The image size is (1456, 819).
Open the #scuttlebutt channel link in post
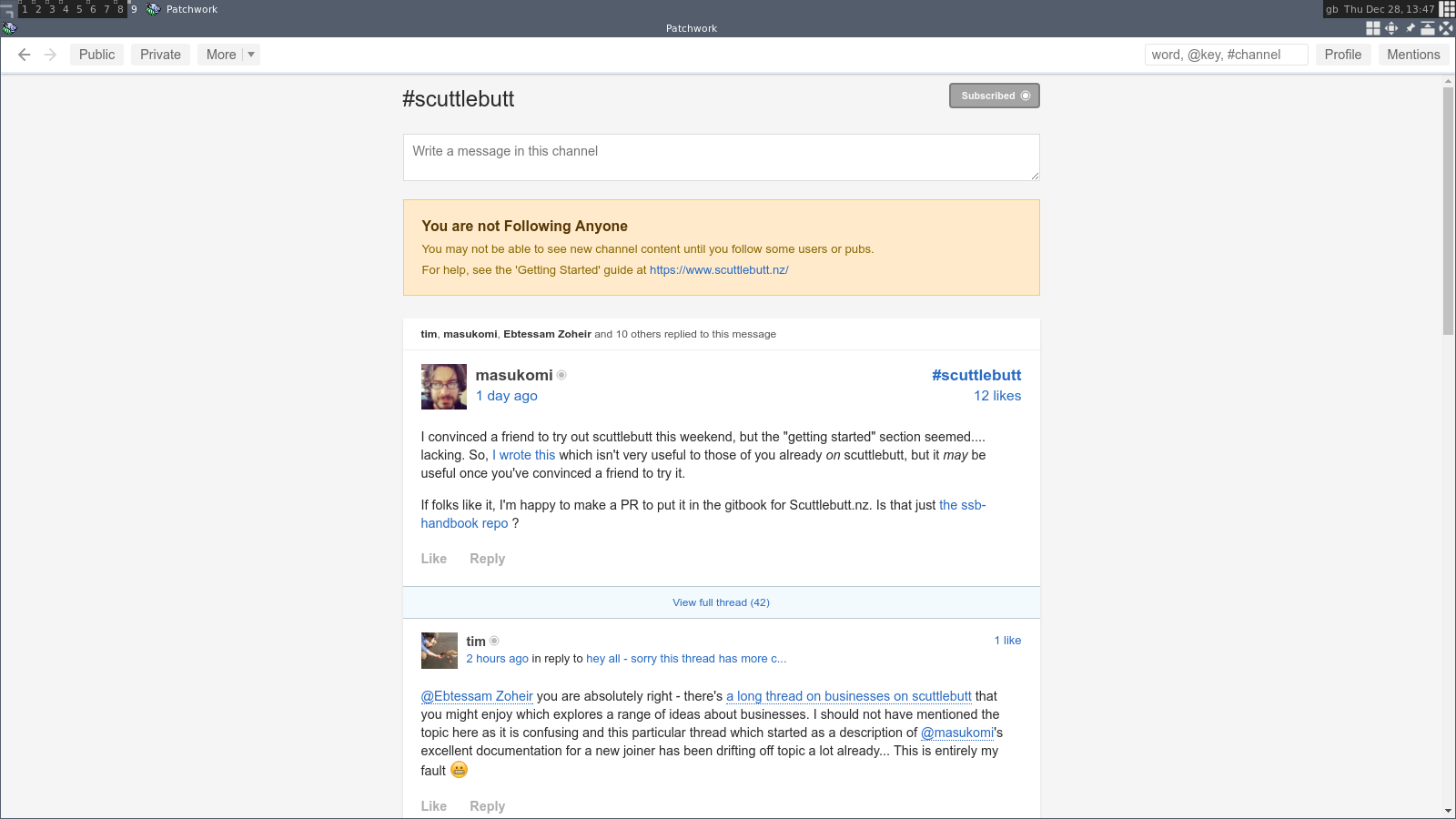pyautogui.click(x=976, y=375)
